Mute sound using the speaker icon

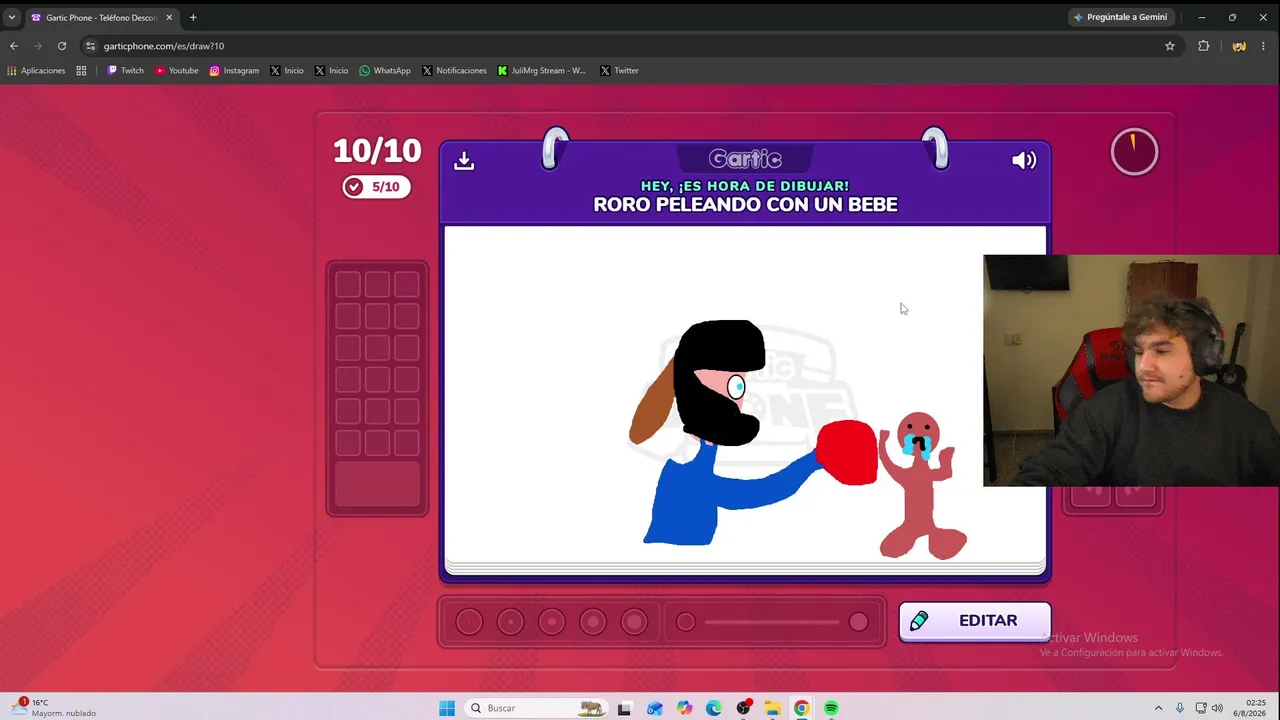[x=1024, y=160]
